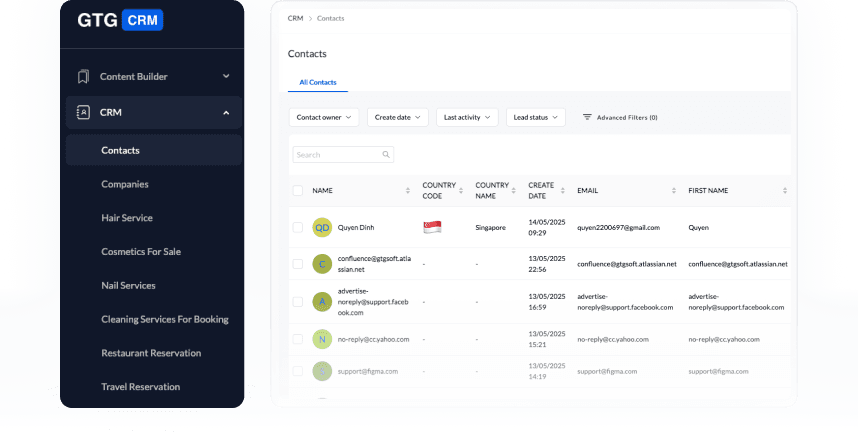Click email quyen2200697@gmail.com

(x=618, y=228)
